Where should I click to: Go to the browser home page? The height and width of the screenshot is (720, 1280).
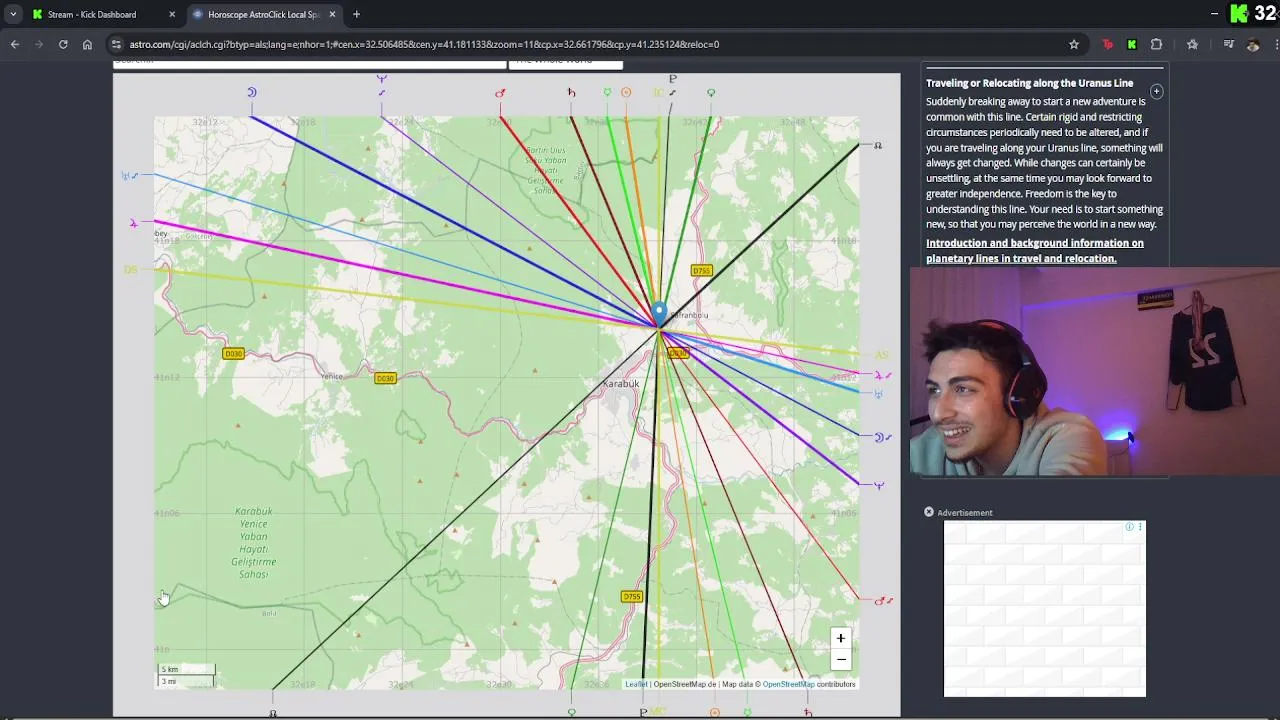click(x=87, y=44)
